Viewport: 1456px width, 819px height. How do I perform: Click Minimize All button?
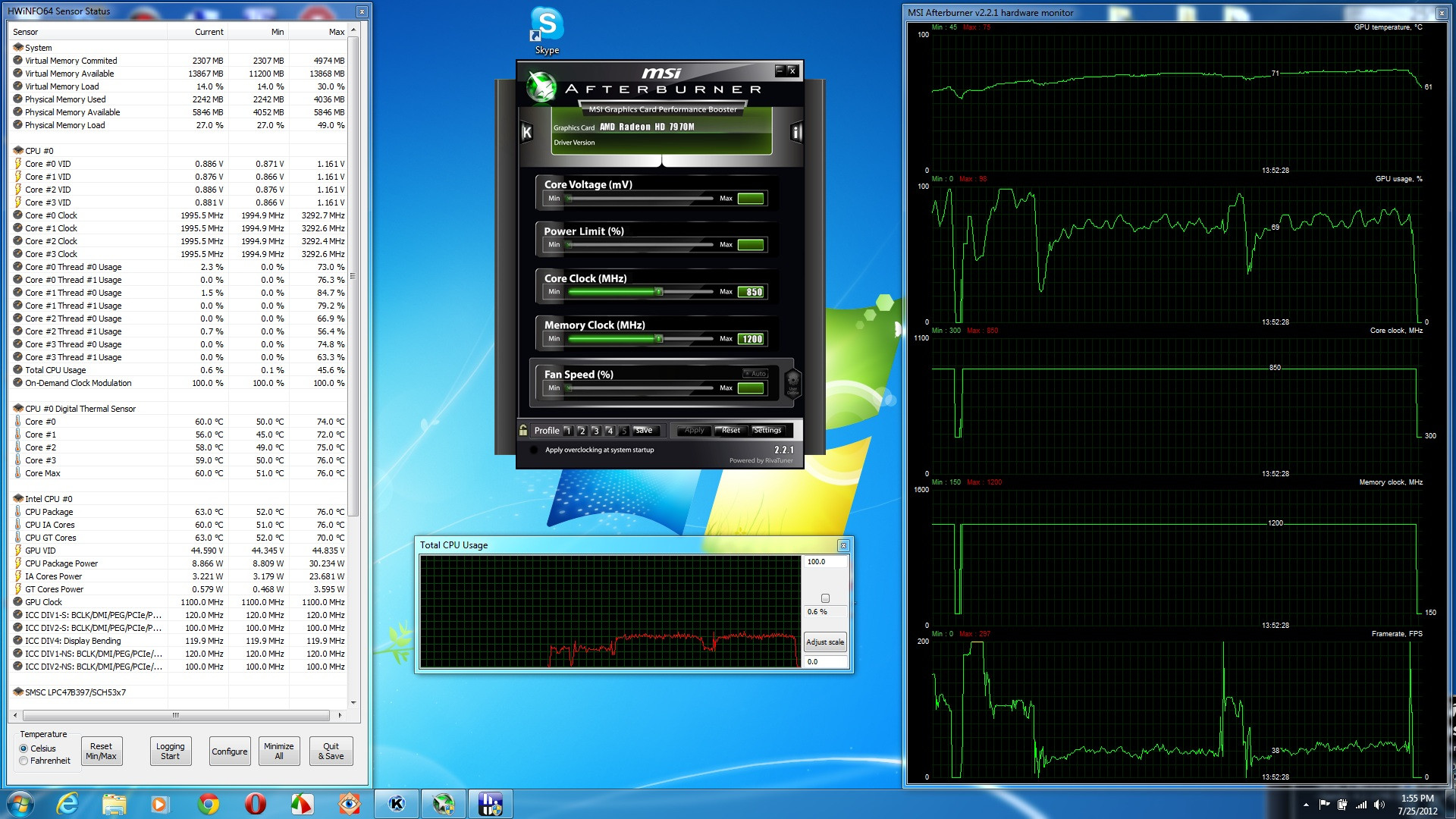coord(278,752)
